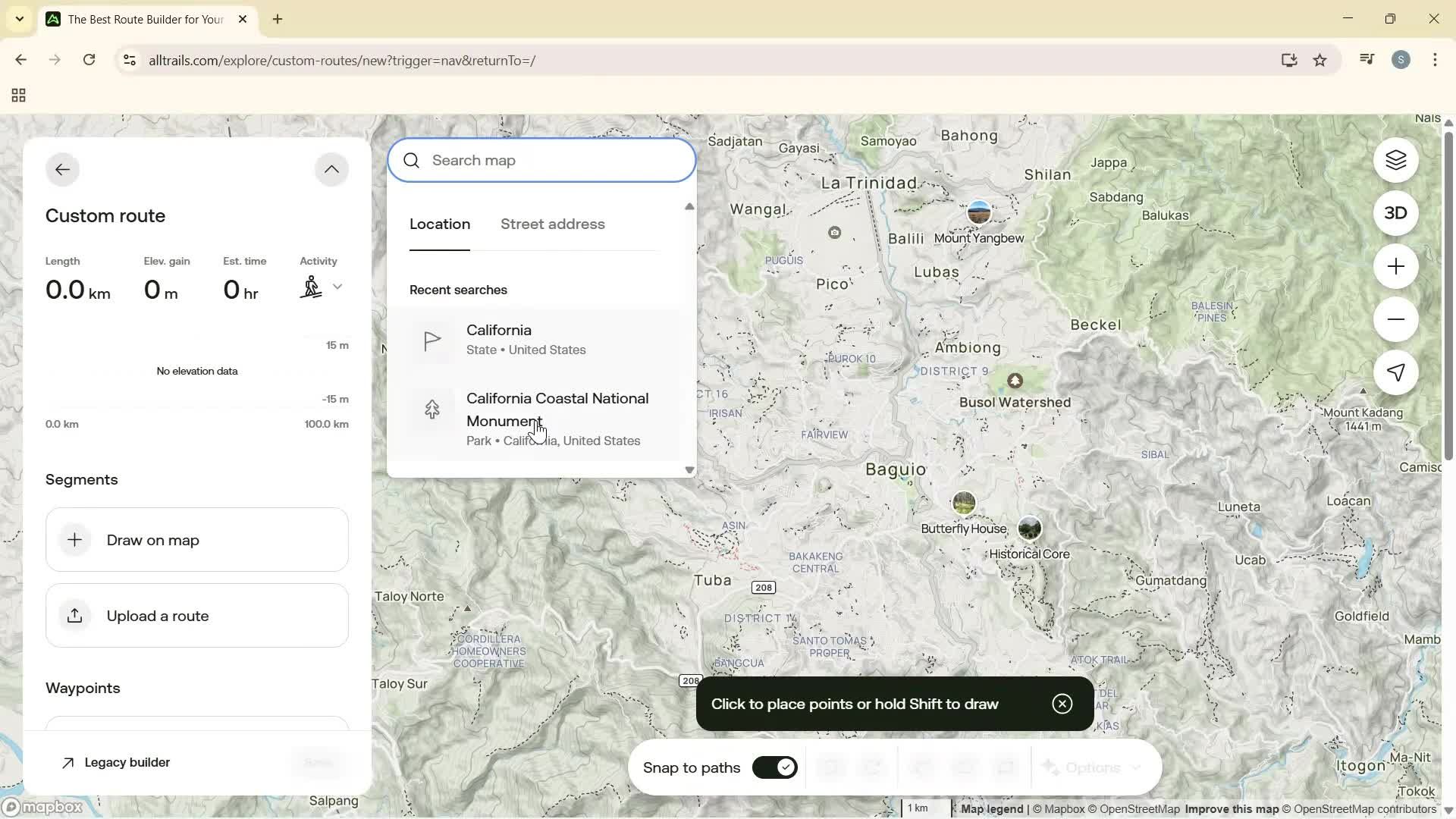Switch the map to 3D view
This screenshot has width=1456, height=819.
1396,213
